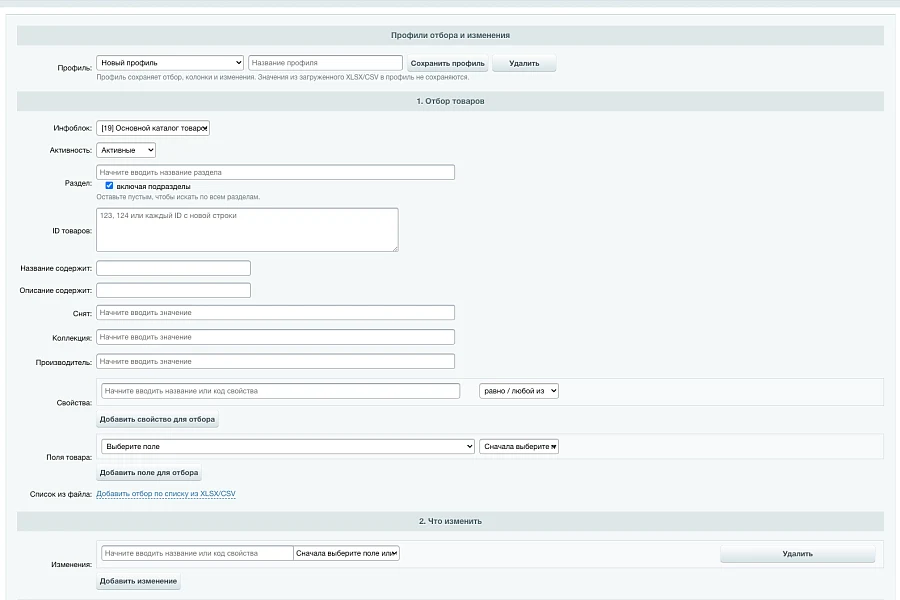Open the Инфоблок dropdown
900x600 pixels.
pyautogui.click(x=153, y=128)
